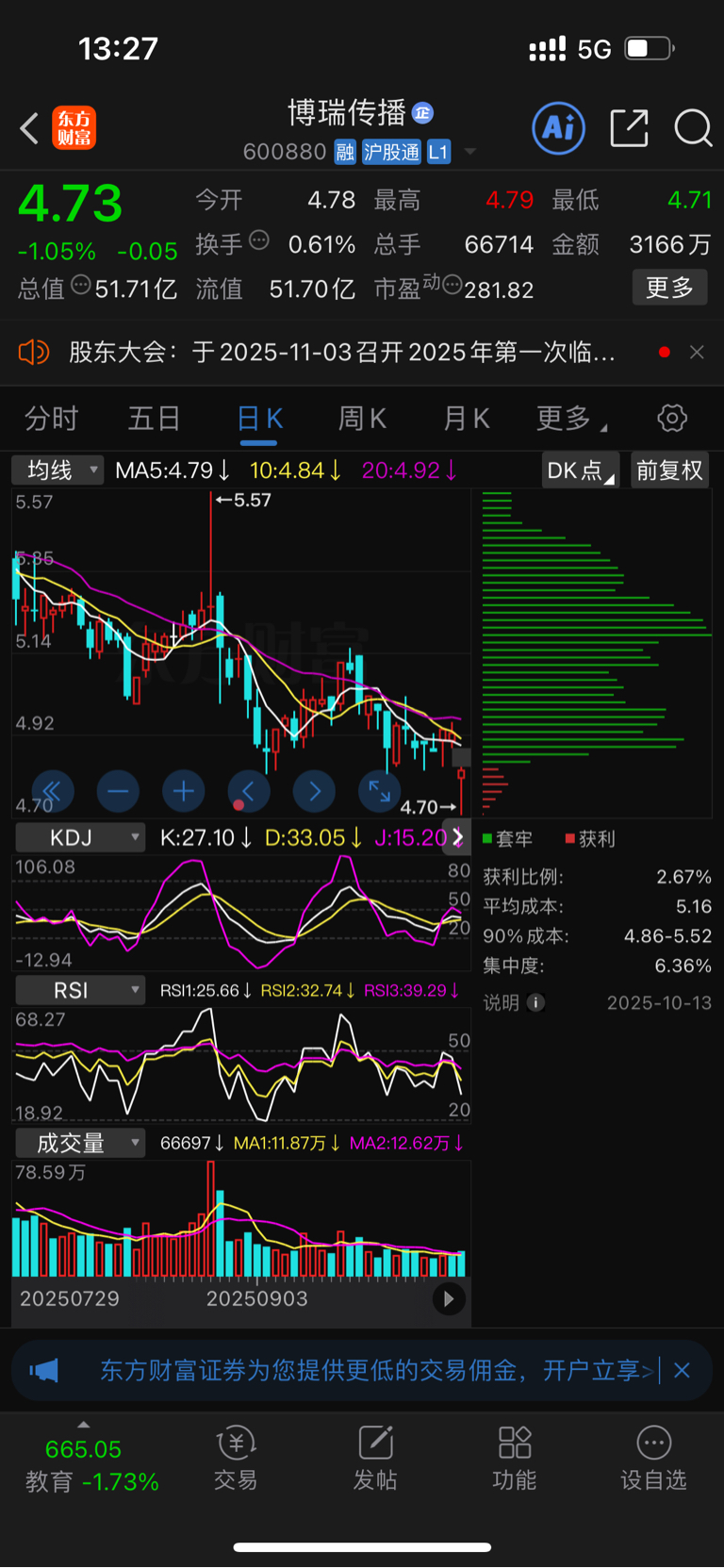Viewport: 724px width, 1568px height.
Task: Expand KDJ values with chevron arrow
Action: [x=458, y=837]
